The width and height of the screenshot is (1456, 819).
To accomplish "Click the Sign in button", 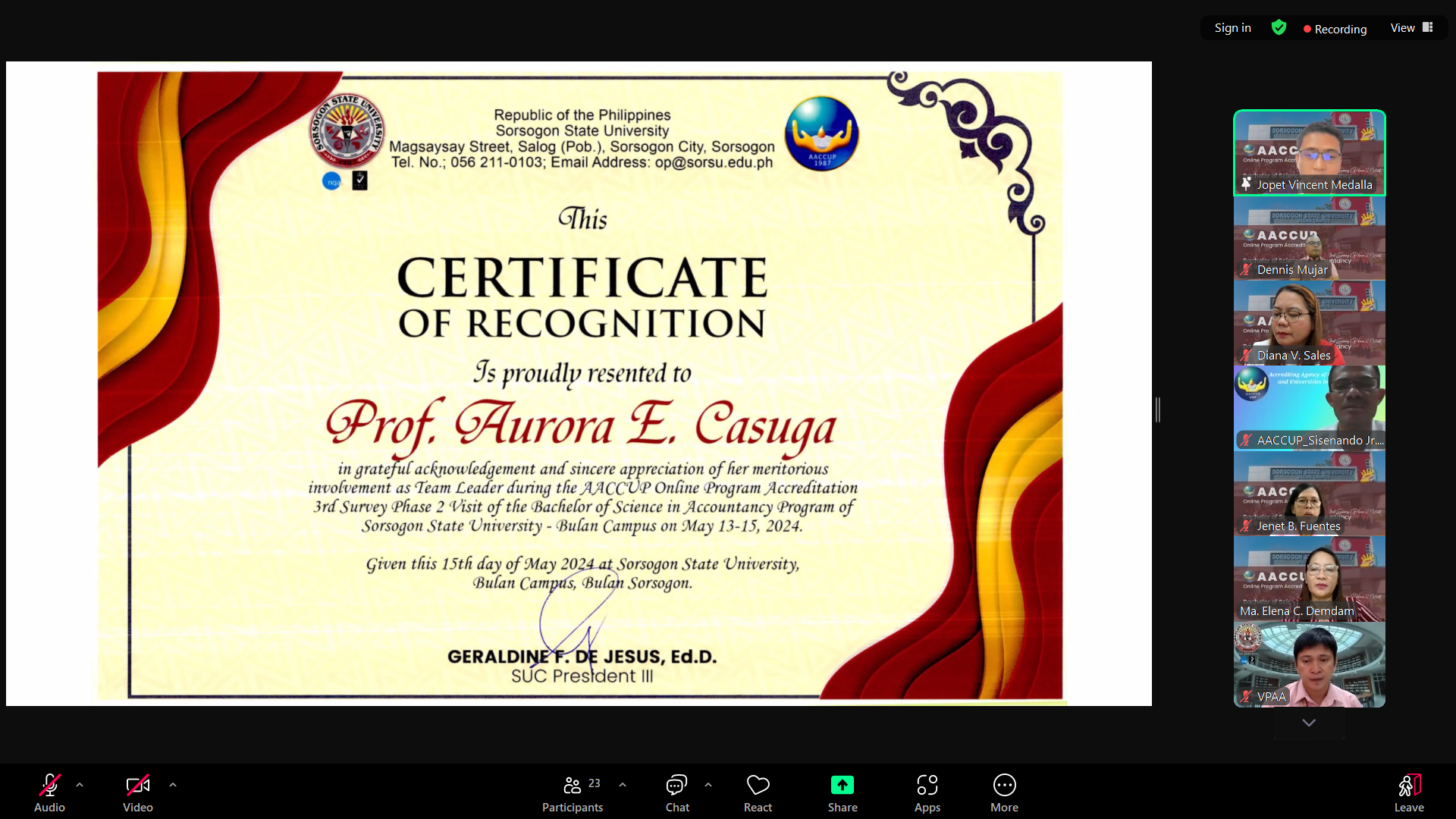I will coord(1232,28).
